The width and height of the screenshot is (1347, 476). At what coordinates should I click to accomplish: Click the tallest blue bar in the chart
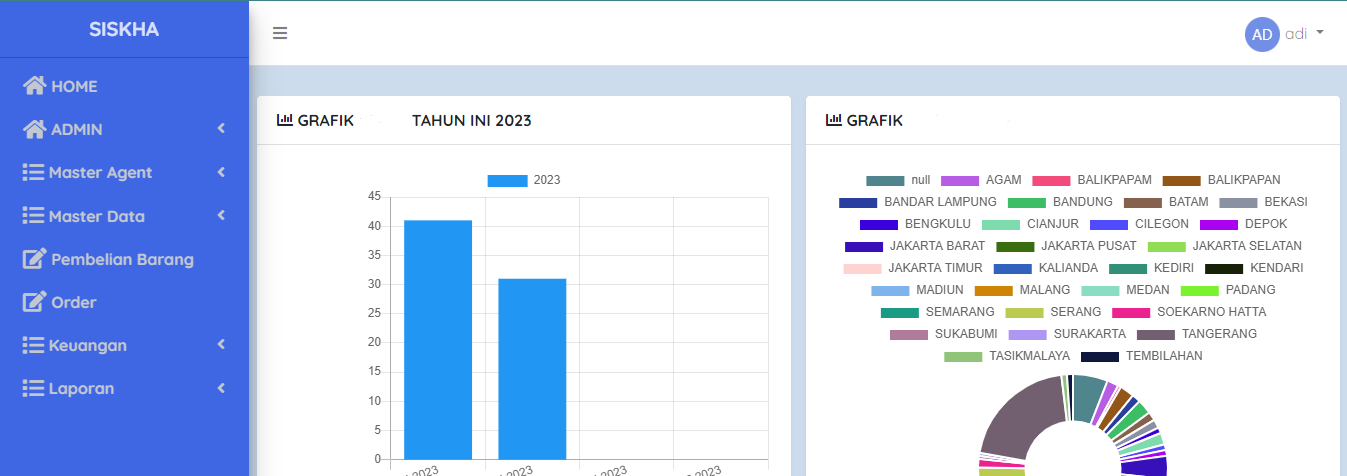pos(438,338)
